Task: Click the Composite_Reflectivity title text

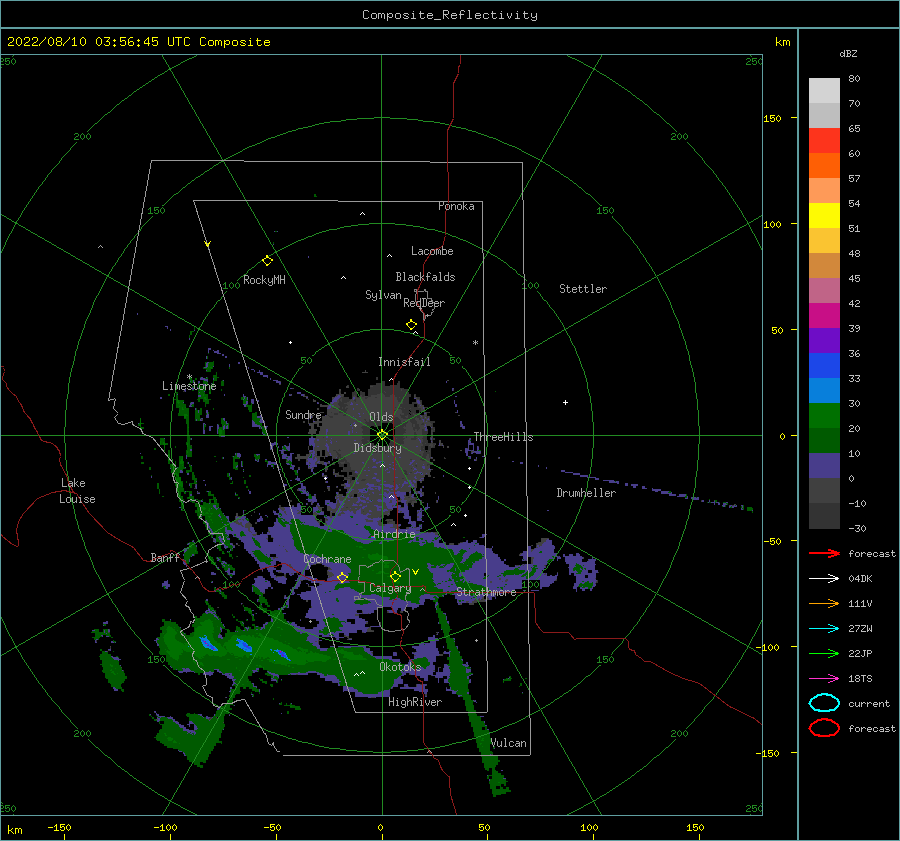Action: point(449,15)
